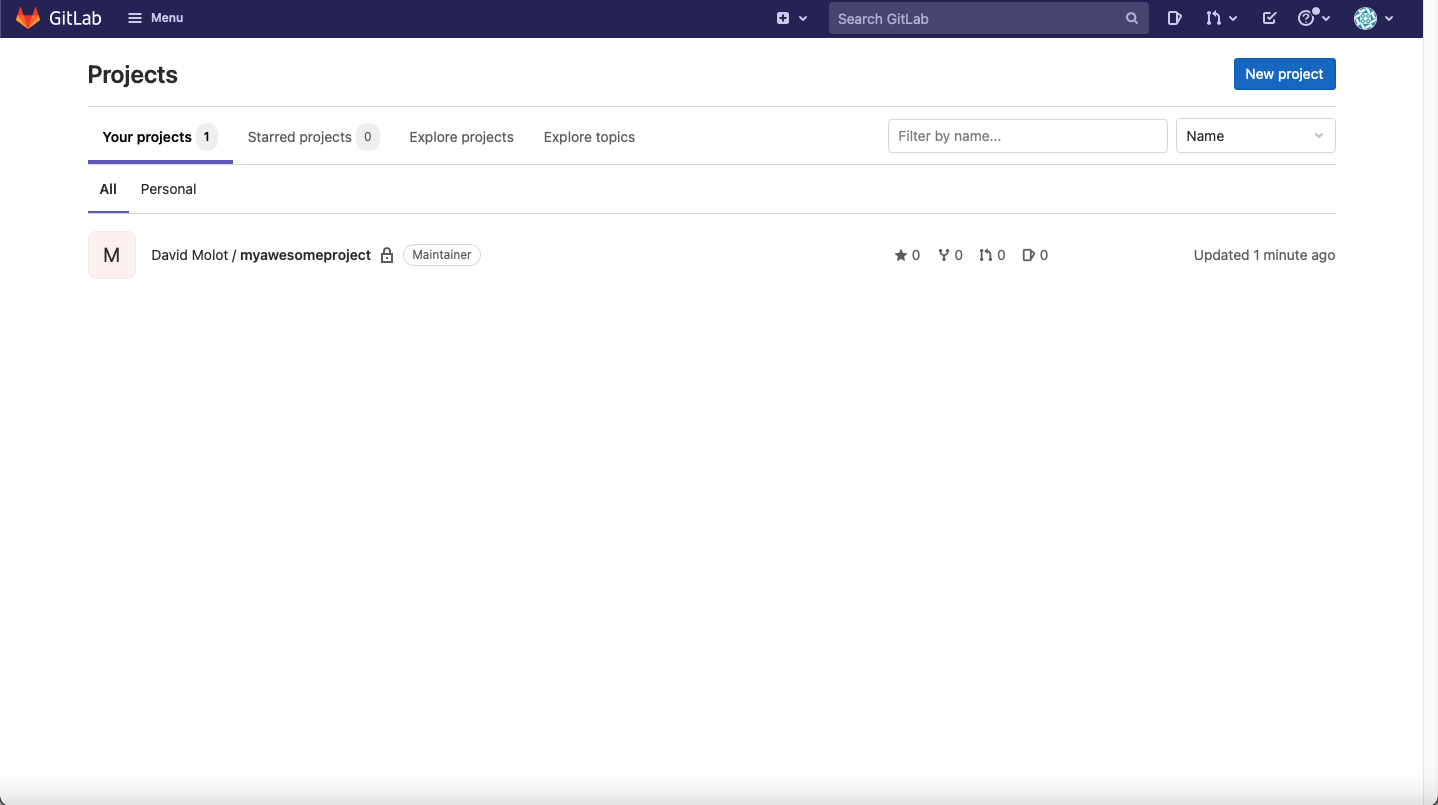The width and height of the screenshot is (1438, 805).
Task: Click the Filter by name field
Action: pos(1027,136)
